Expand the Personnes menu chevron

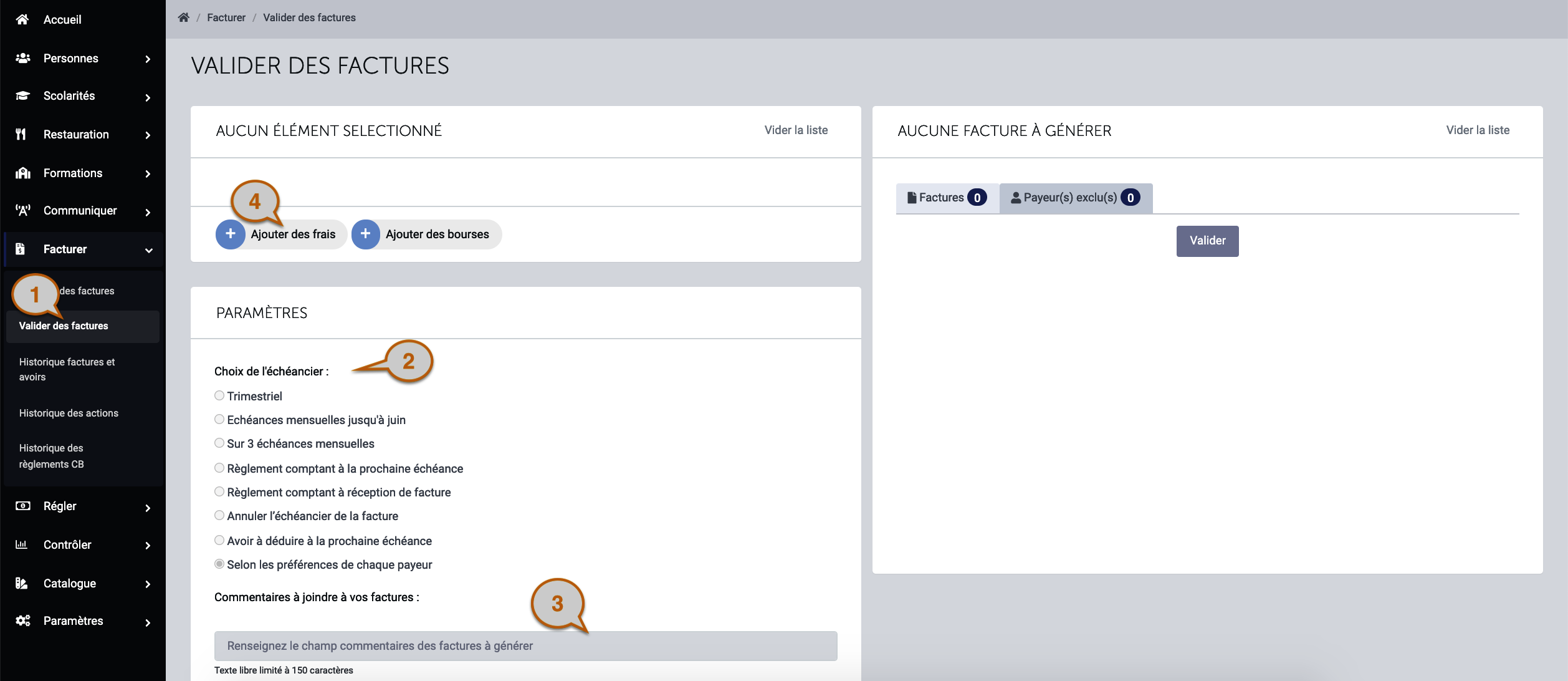(148, 59)
